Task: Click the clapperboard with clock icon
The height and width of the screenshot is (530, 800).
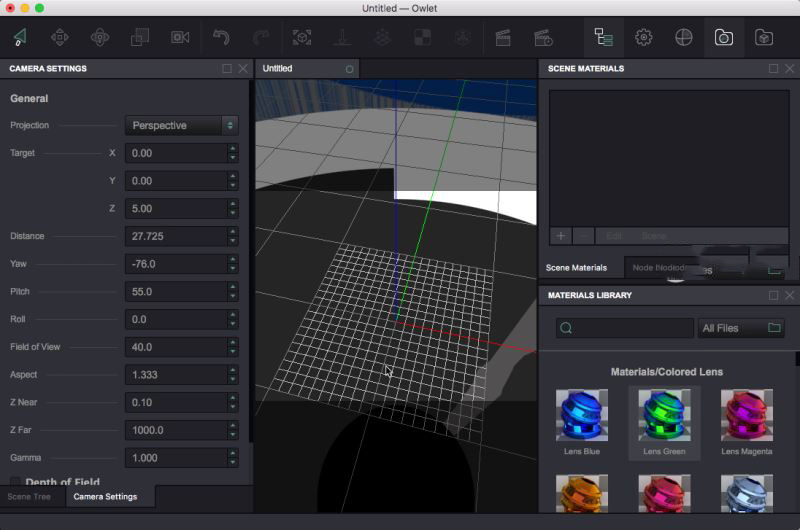Action: (543, 38)
